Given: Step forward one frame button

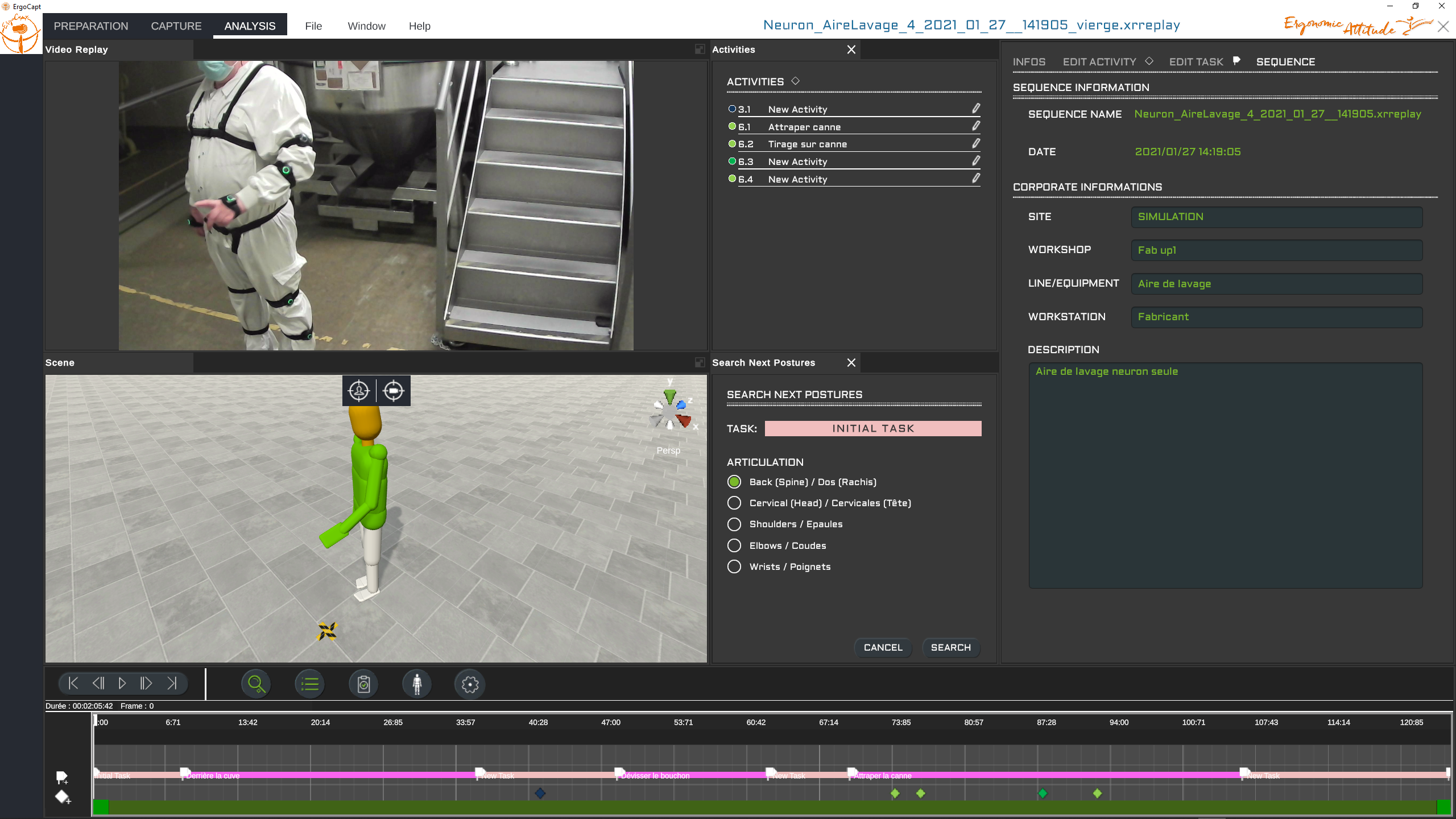Looking at the screenshot, I should click(146, 683).
